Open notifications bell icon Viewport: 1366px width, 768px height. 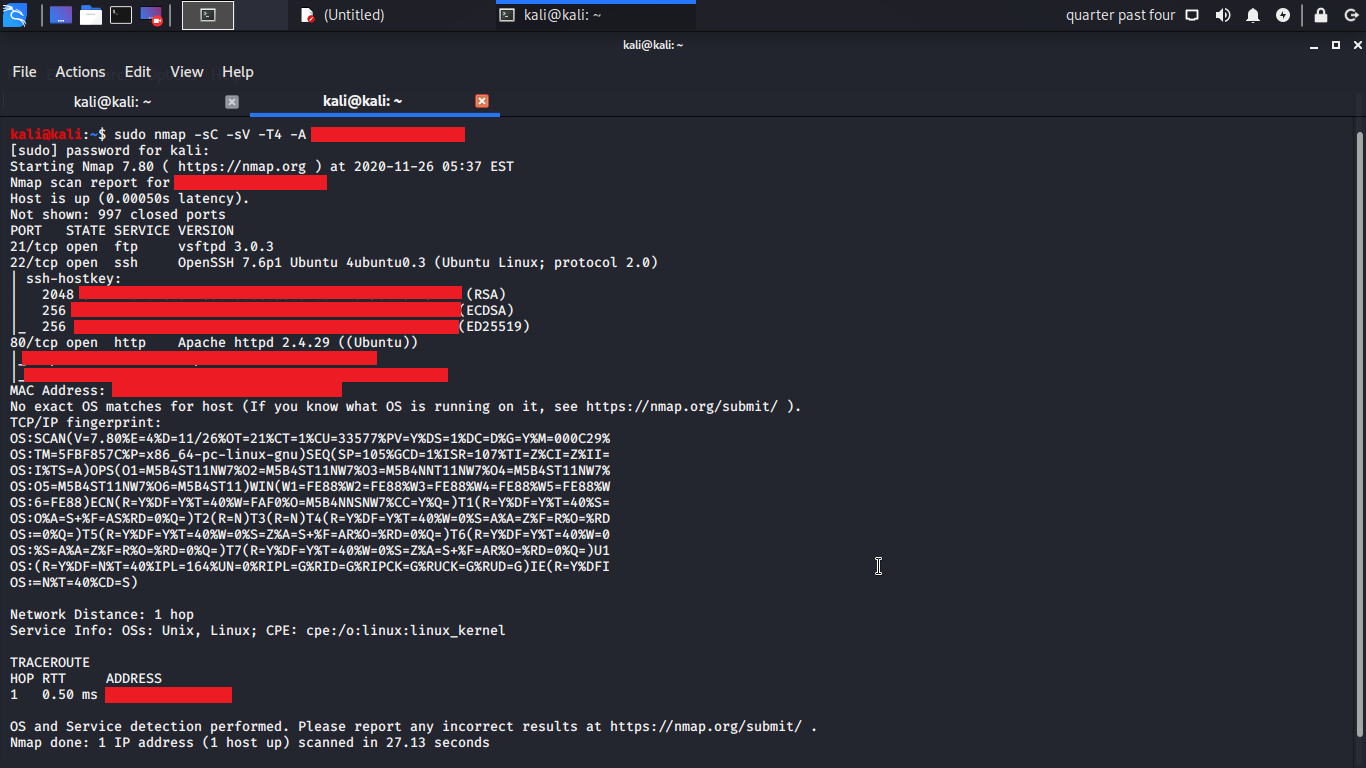click(1253, 15)
